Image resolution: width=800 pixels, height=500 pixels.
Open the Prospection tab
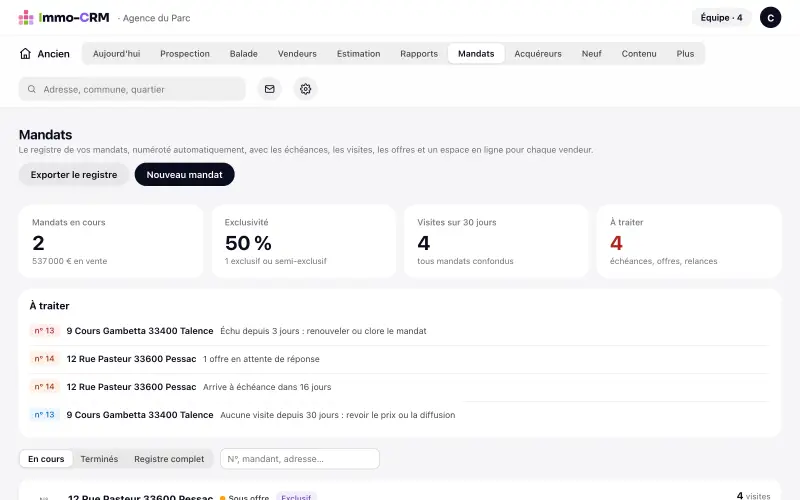(x=185, y=54)
